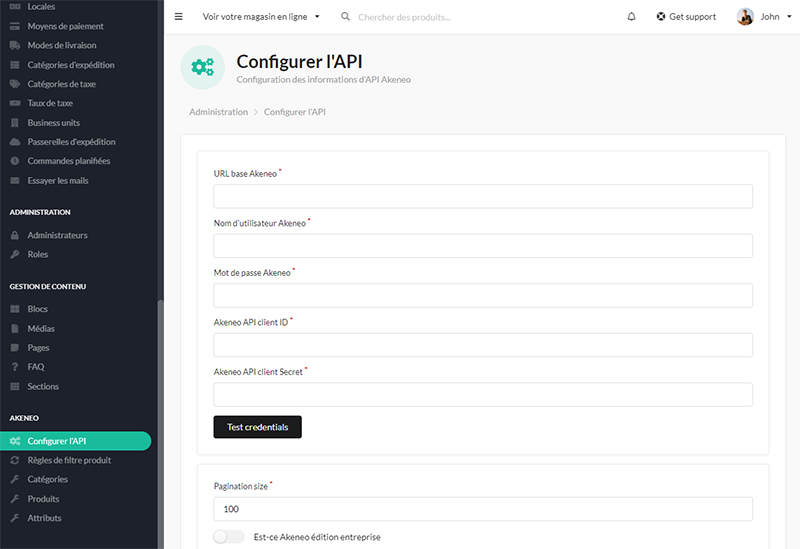Image resolution: width=800 pixels, height=549 pixels.
Task: Click the Commandes planifiées clock icon
Action: click(15, 161)
